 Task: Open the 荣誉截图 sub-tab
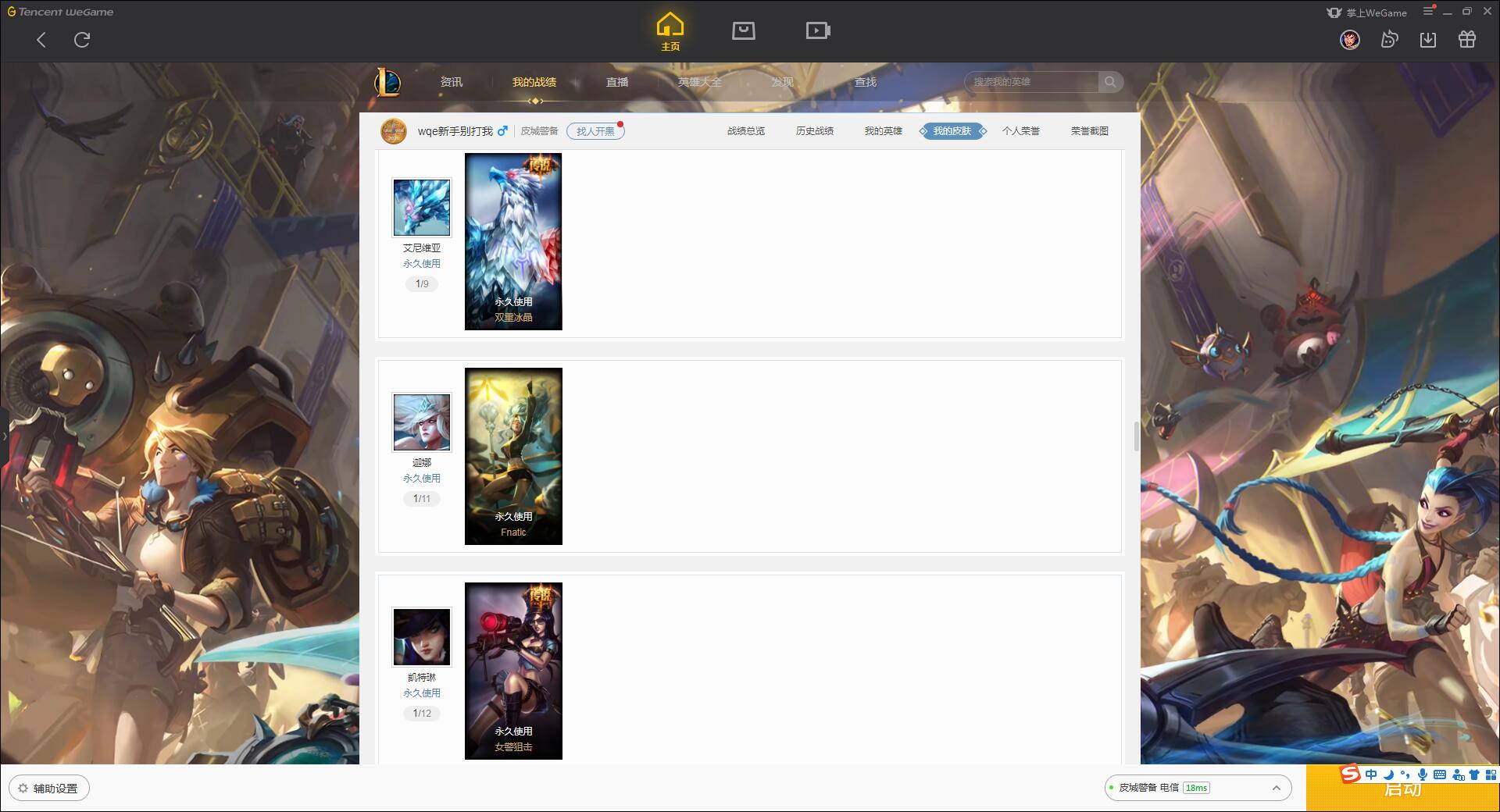point(1089,131)
